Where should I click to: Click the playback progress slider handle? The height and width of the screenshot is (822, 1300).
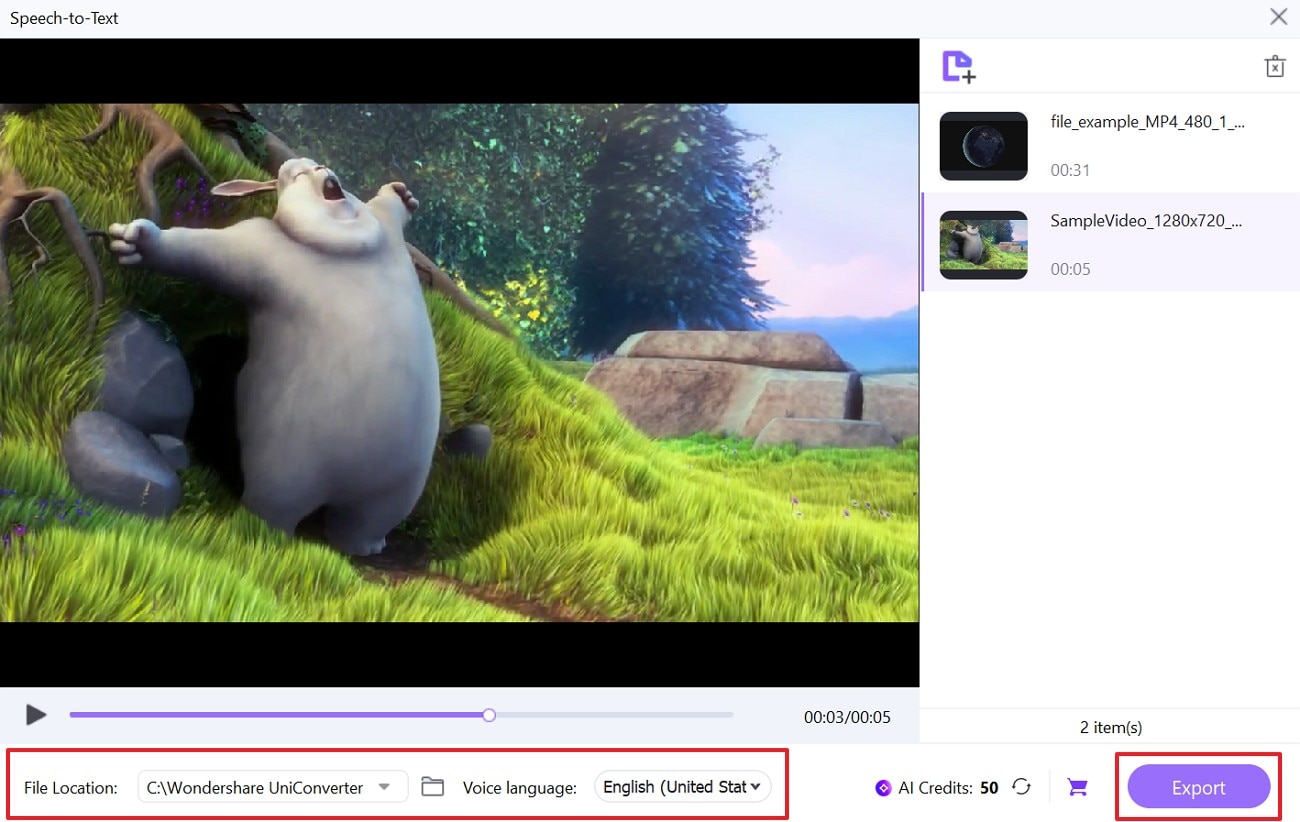pyautogui.click(x=488, y=715)
